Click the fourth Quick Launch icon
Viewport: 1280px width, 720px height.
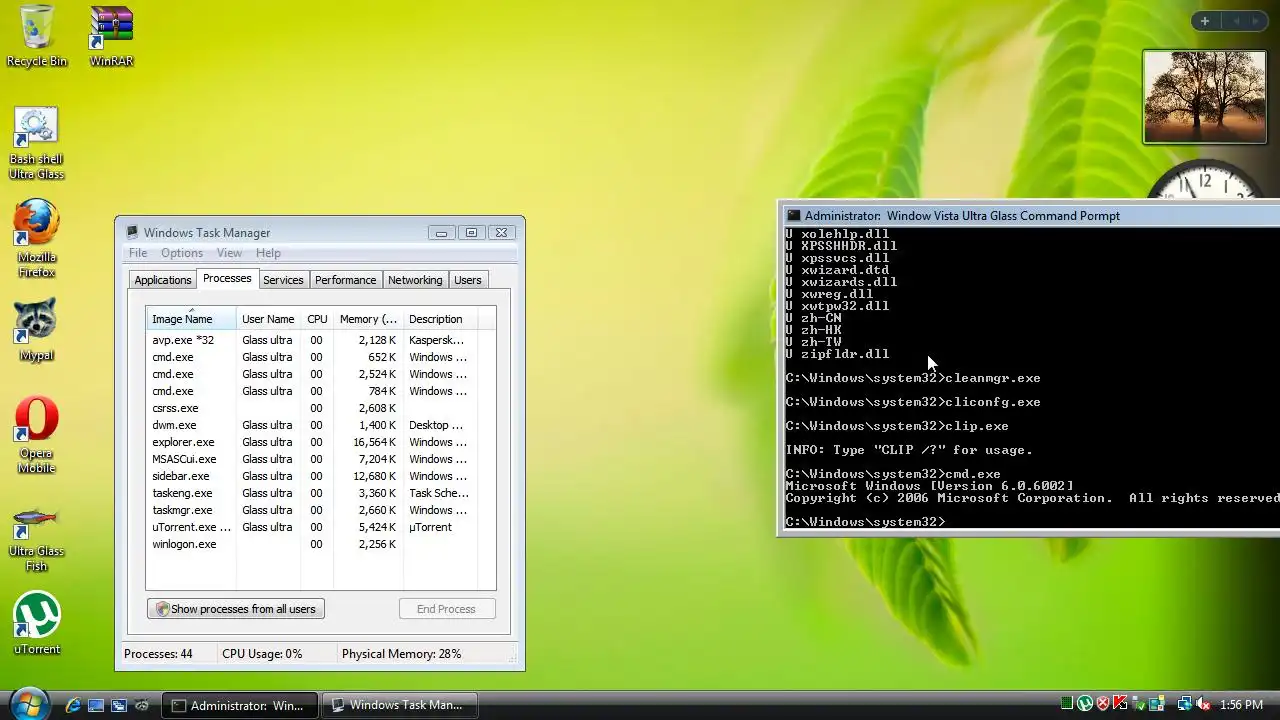pos(142,705)
